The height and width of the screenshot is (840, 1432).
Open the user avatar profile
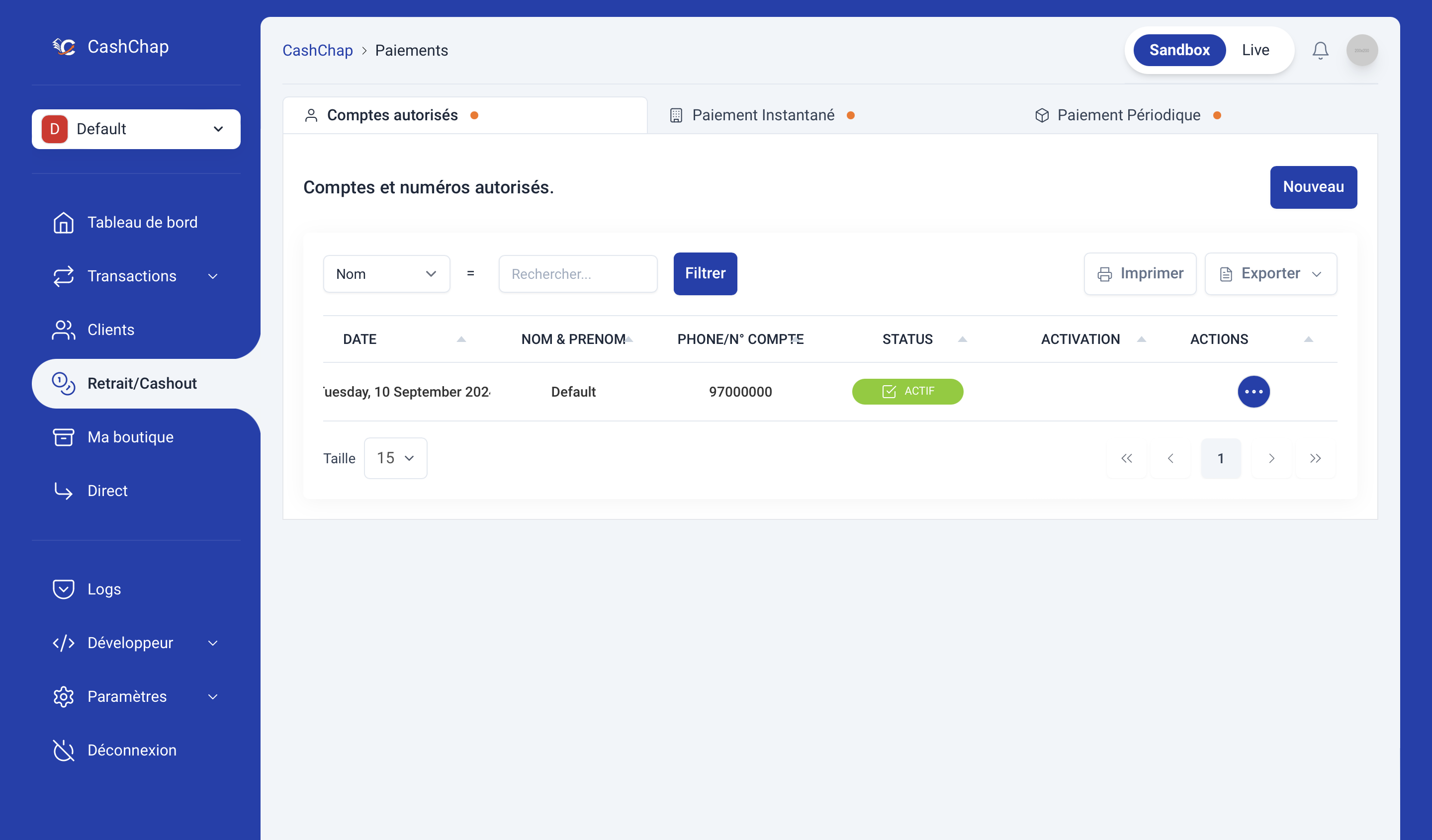1361,50
